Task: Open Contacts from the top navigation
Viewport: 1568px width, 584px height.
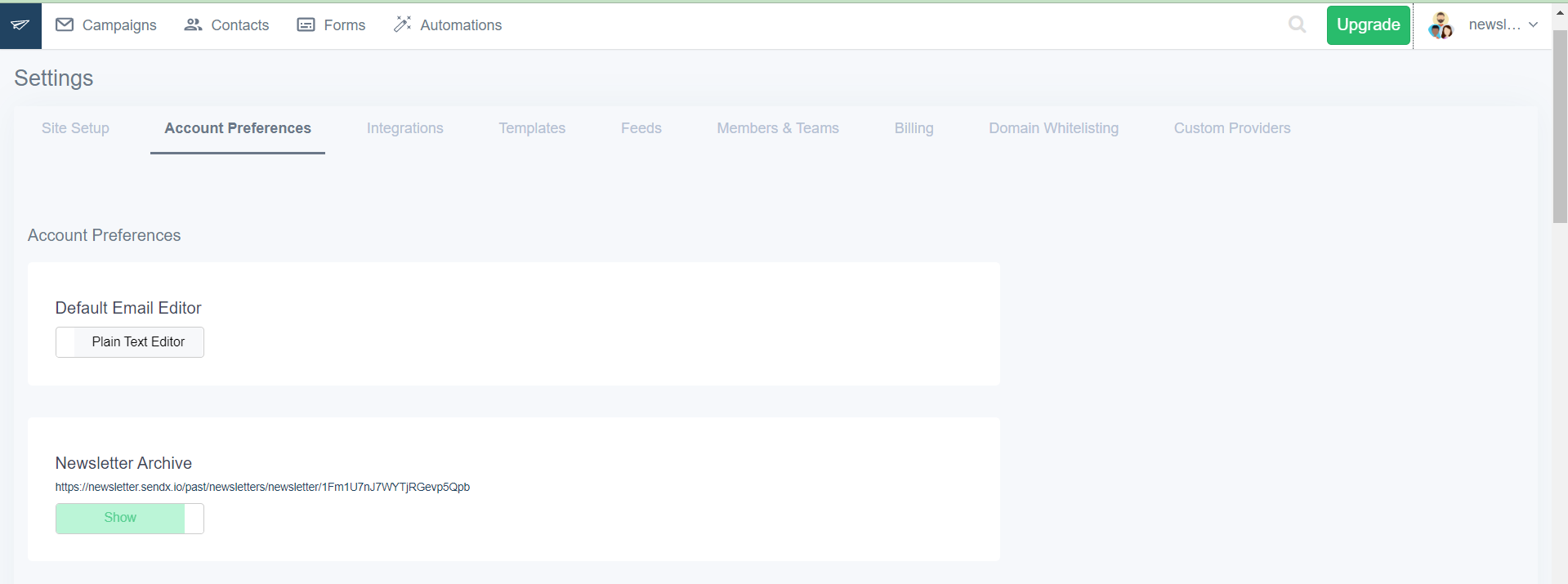Action: (226, 25)
